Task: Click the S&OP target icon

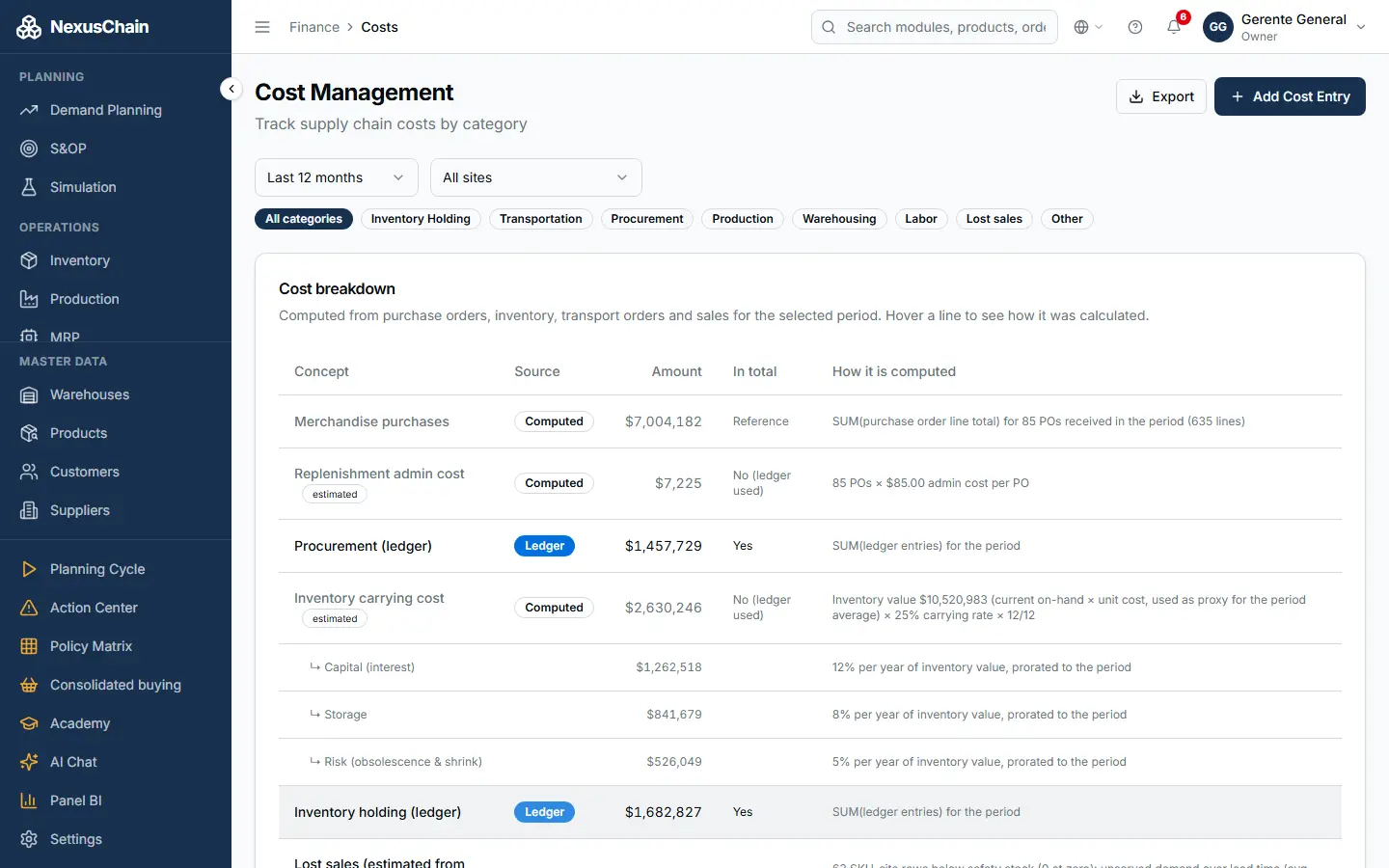Action: click(x=29, y=149)
